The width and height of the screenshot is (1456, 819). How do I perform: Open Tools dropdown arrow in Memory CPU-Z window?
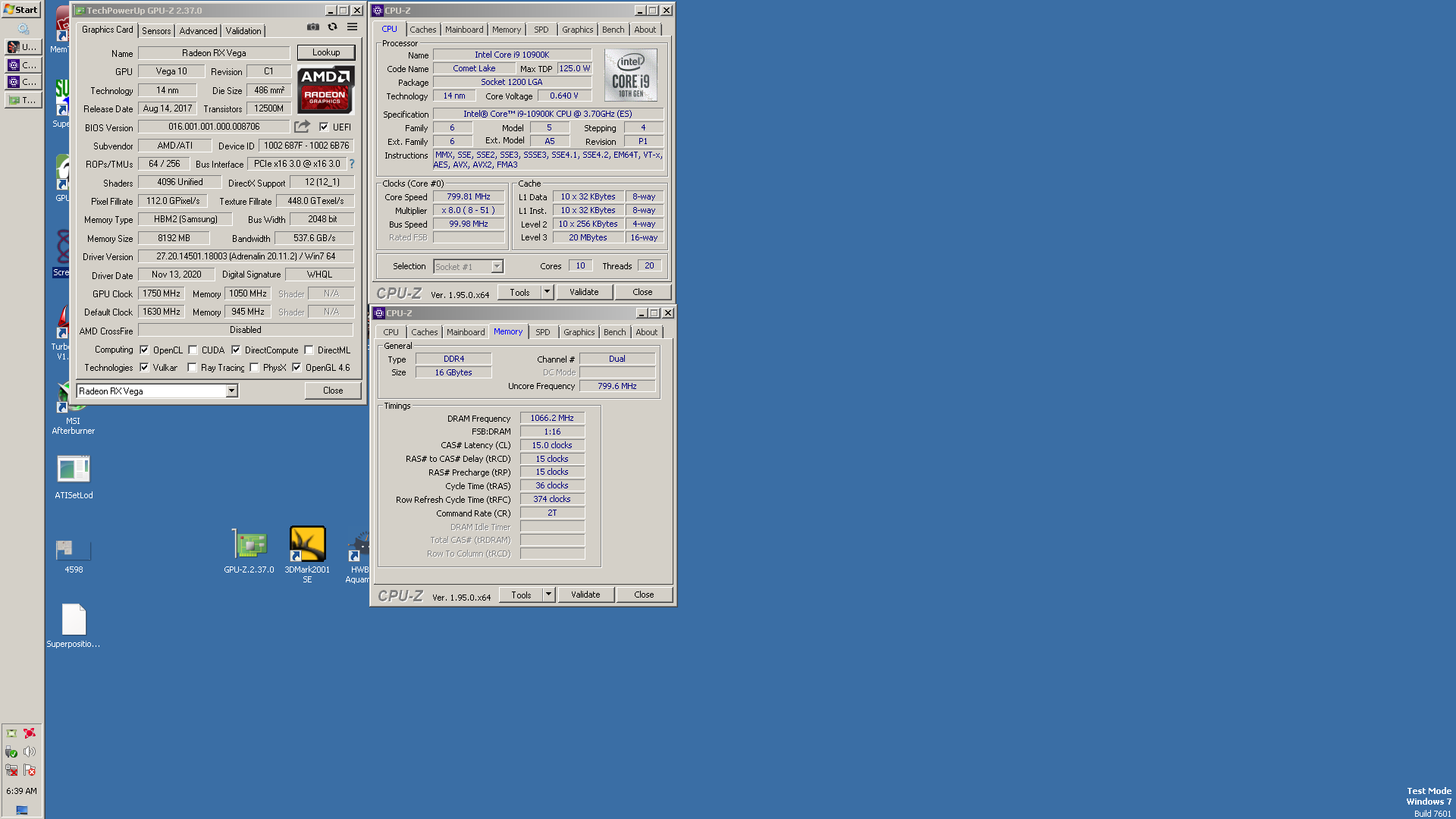tap(548, 595)
